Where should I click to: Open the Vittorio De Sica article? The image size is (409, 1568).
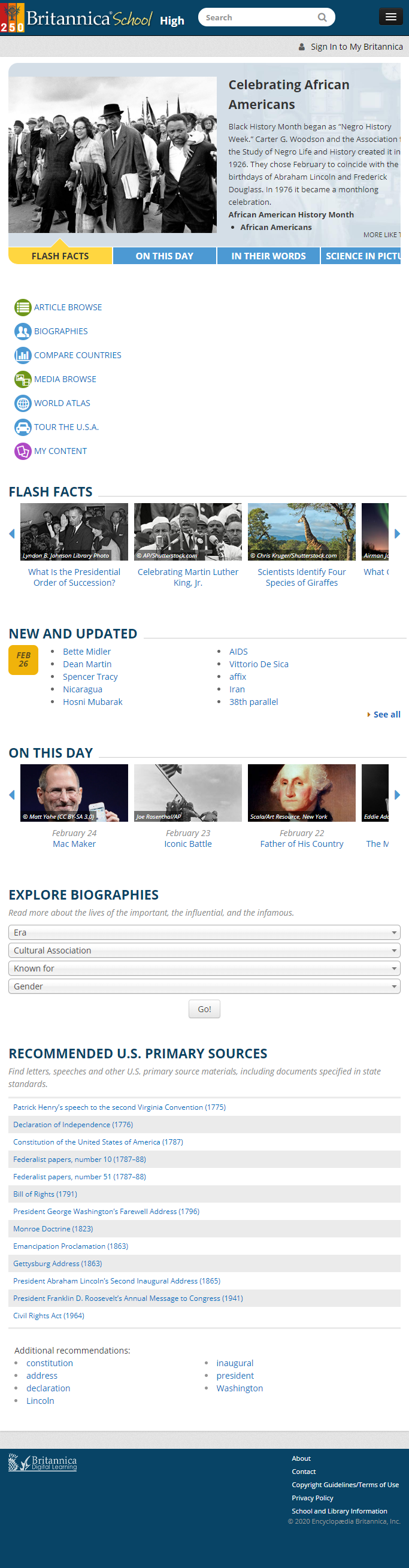click(x=259, y=664)
